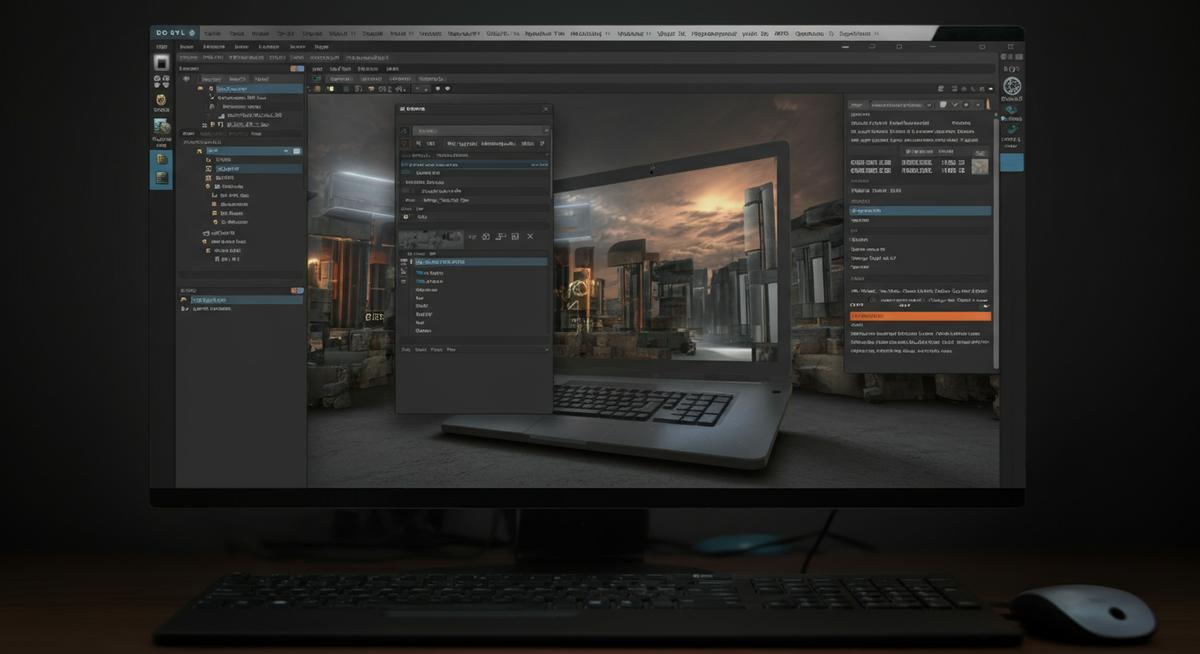
Task: Select the solid blue square in the right sidebar
Action: click(1012, 161)
